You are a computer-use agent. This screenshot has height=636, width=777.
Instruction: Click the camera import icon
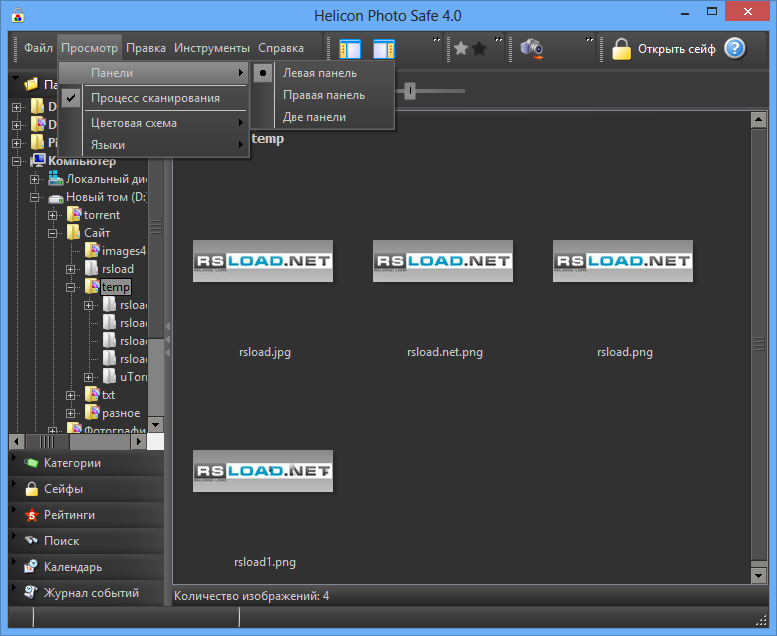click(x=532, y=49)
